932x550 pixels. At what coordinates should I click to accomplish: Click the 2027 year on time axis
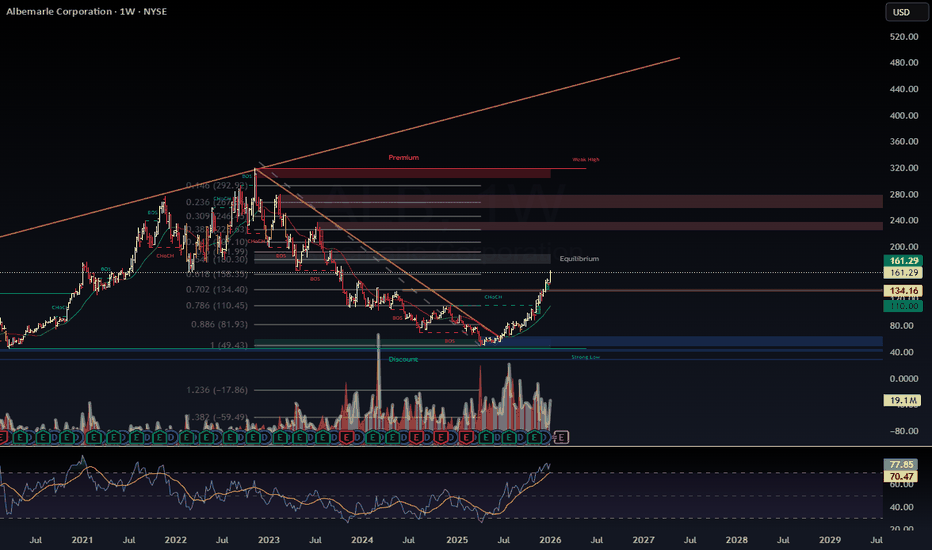(x=644, y=540)
